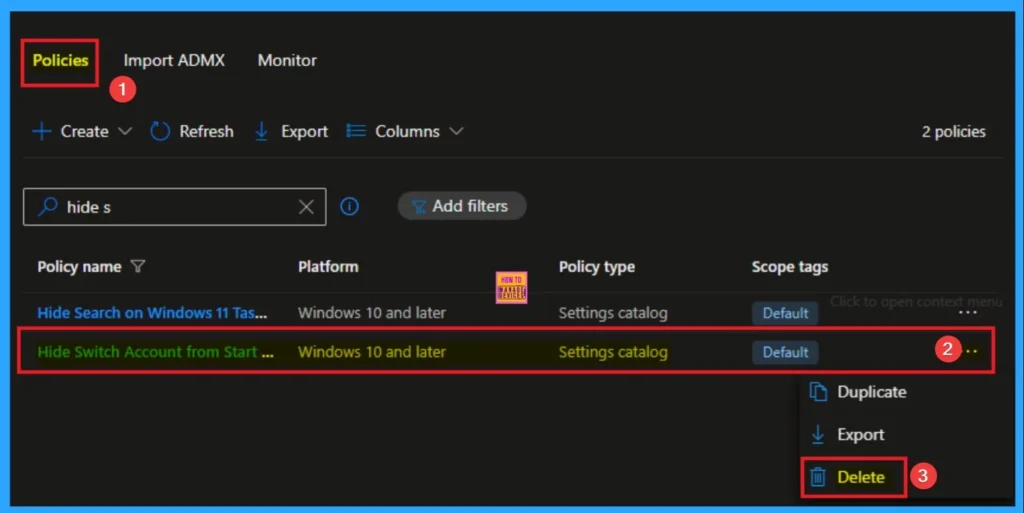Click the Refresh circular arrow icon
The height and width of the screenshot is (513, 1024).
tap(160, 131)
